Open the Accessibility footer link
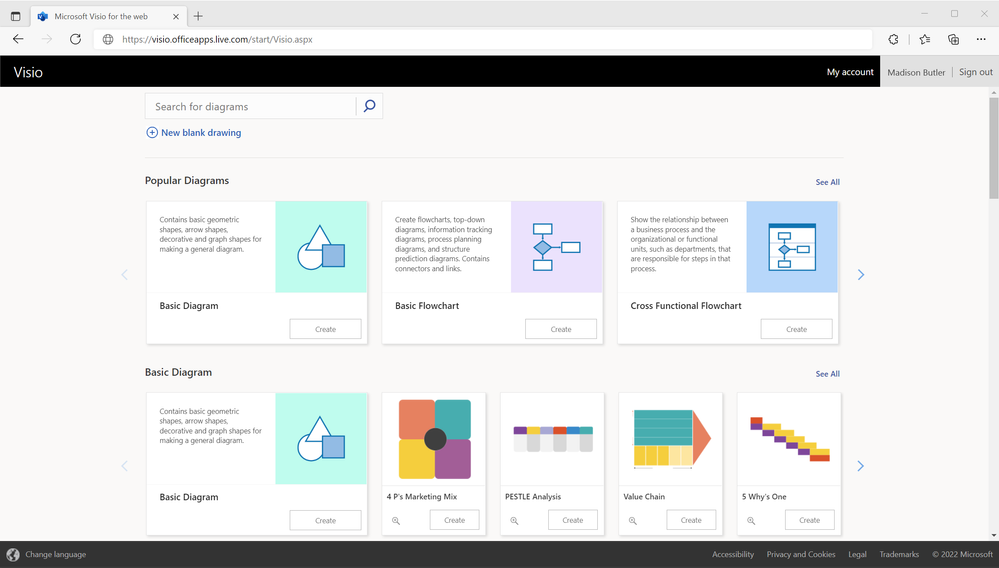Image resolution: width=999 pixels, height=568 pixels. (x=733, y=555)
